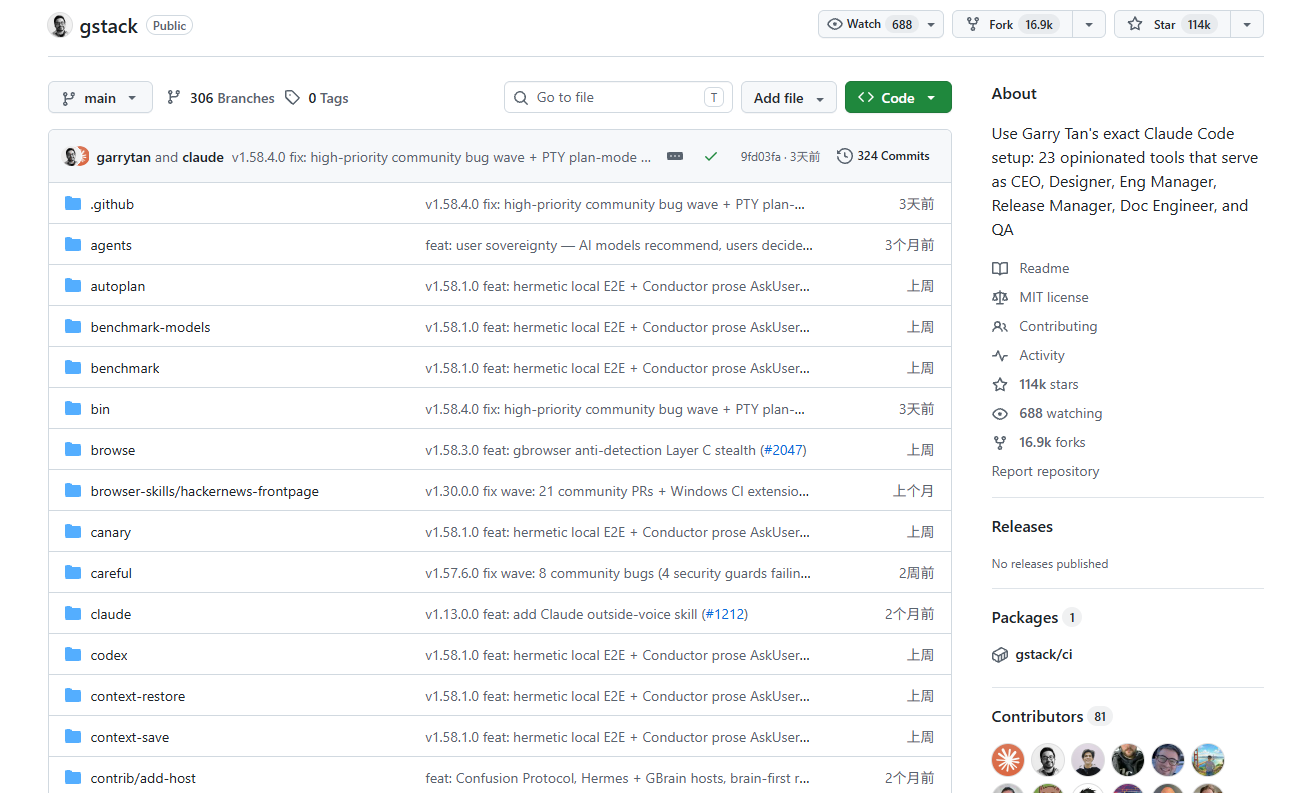Open pull request #2047 link
Viewport: 1307px width, 793px height.
(784, 450)
